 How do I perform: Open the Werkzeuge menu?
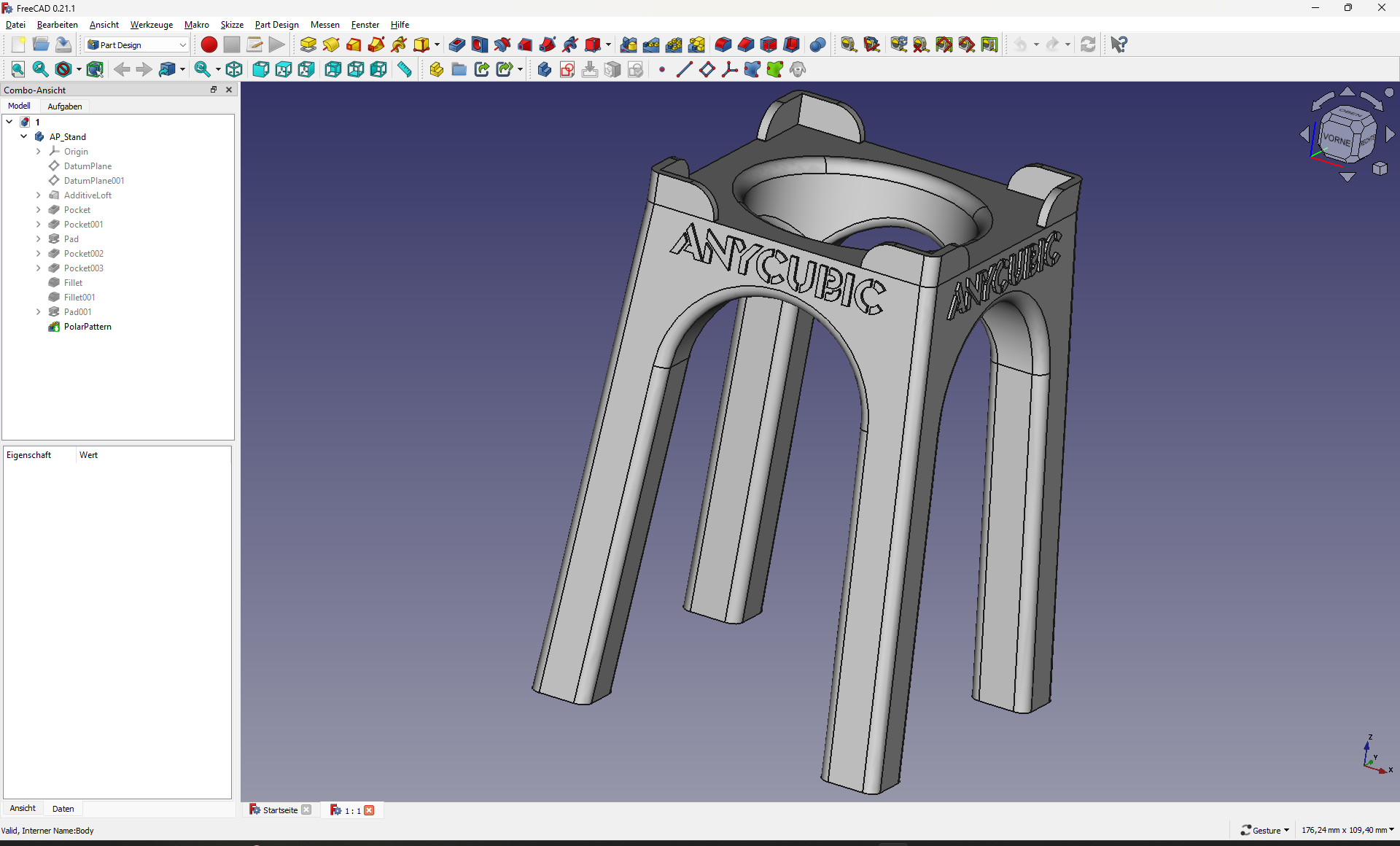click(152, 24)
